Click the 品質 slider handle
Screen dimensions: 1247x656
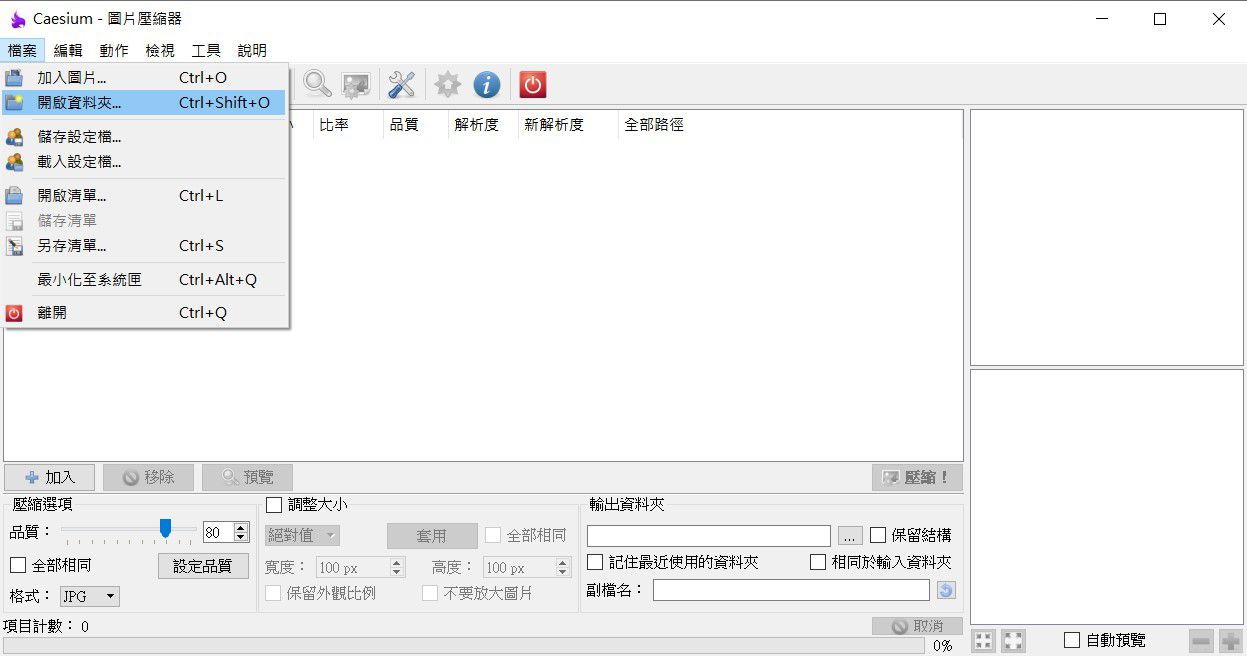point(165,527)
